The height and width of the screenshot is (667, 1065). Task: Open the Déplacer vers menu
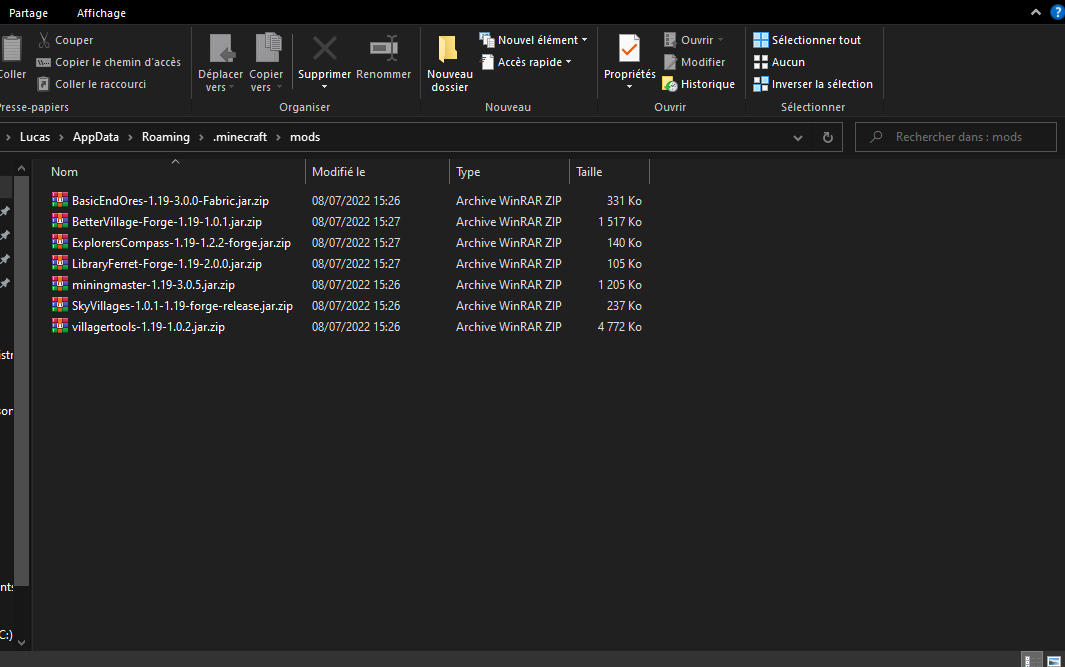point(220,62)
